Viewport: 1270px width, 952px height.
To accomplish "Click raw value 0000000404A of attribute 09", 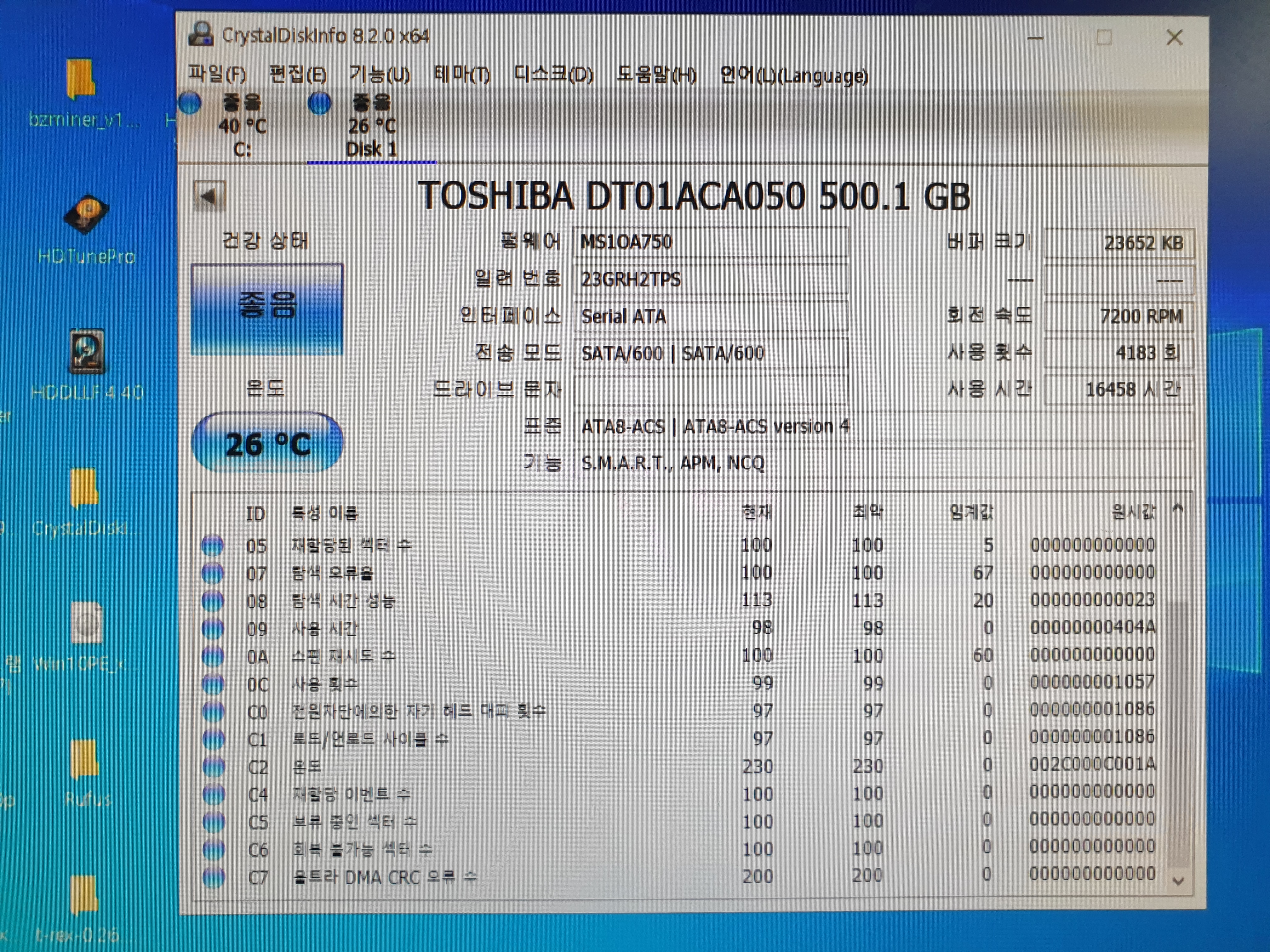I will click(1093, 627).
